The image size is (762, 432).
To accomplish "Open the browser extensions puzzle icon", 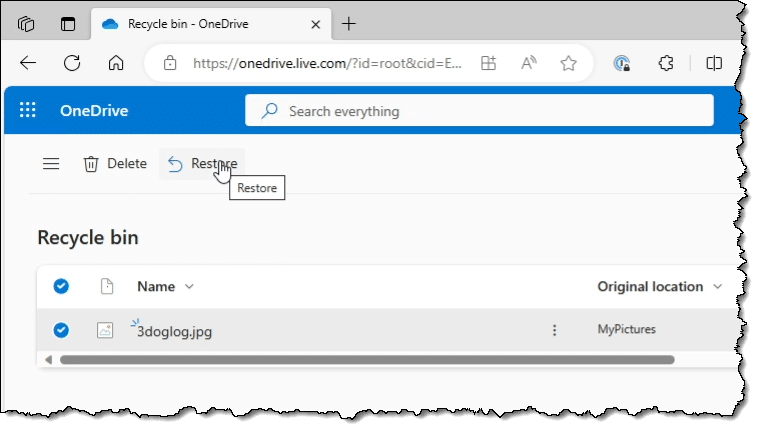I will point(666,63).
